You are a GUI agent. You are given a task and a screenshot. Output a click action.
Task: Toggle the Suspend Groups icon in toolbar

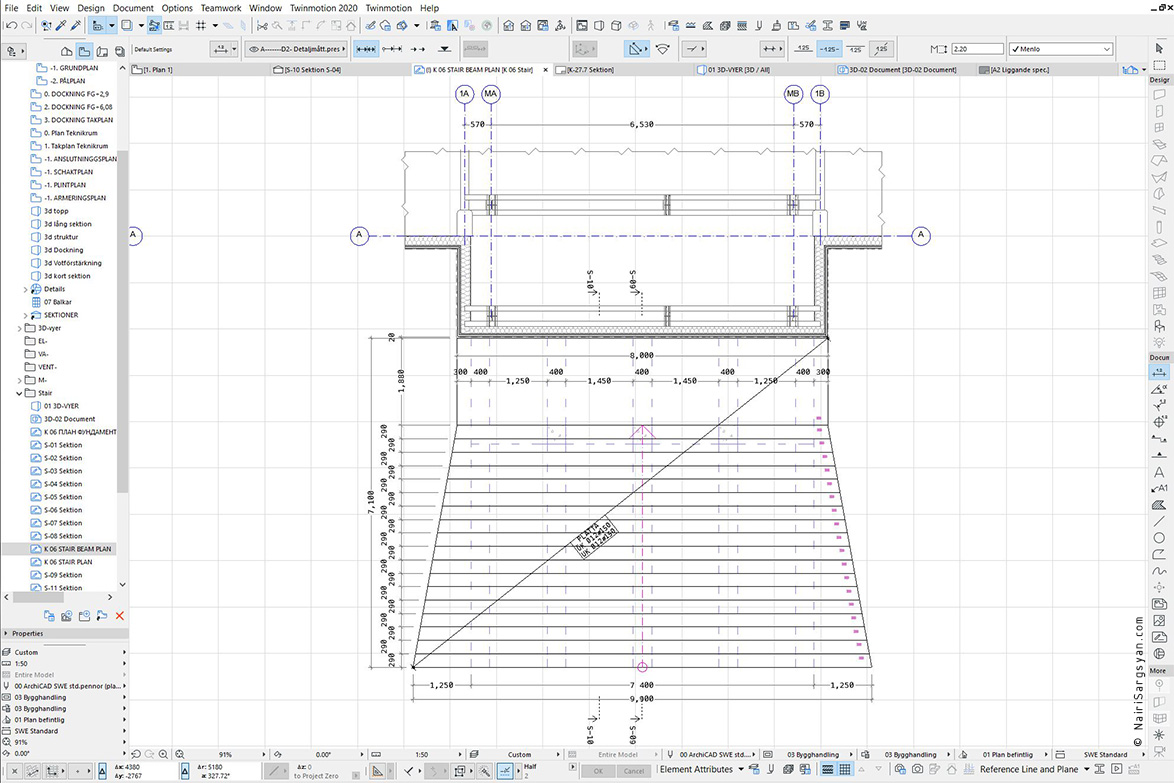pos(154,25)
